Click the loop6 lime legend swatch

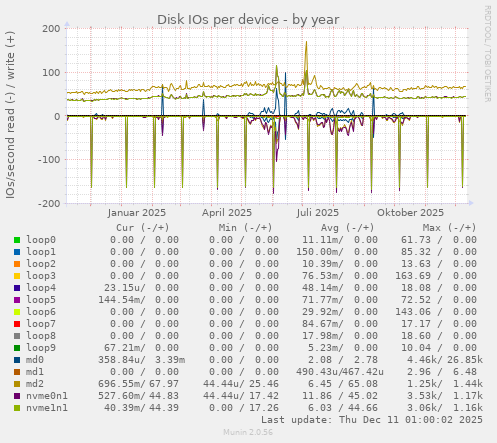click(17, 312)
